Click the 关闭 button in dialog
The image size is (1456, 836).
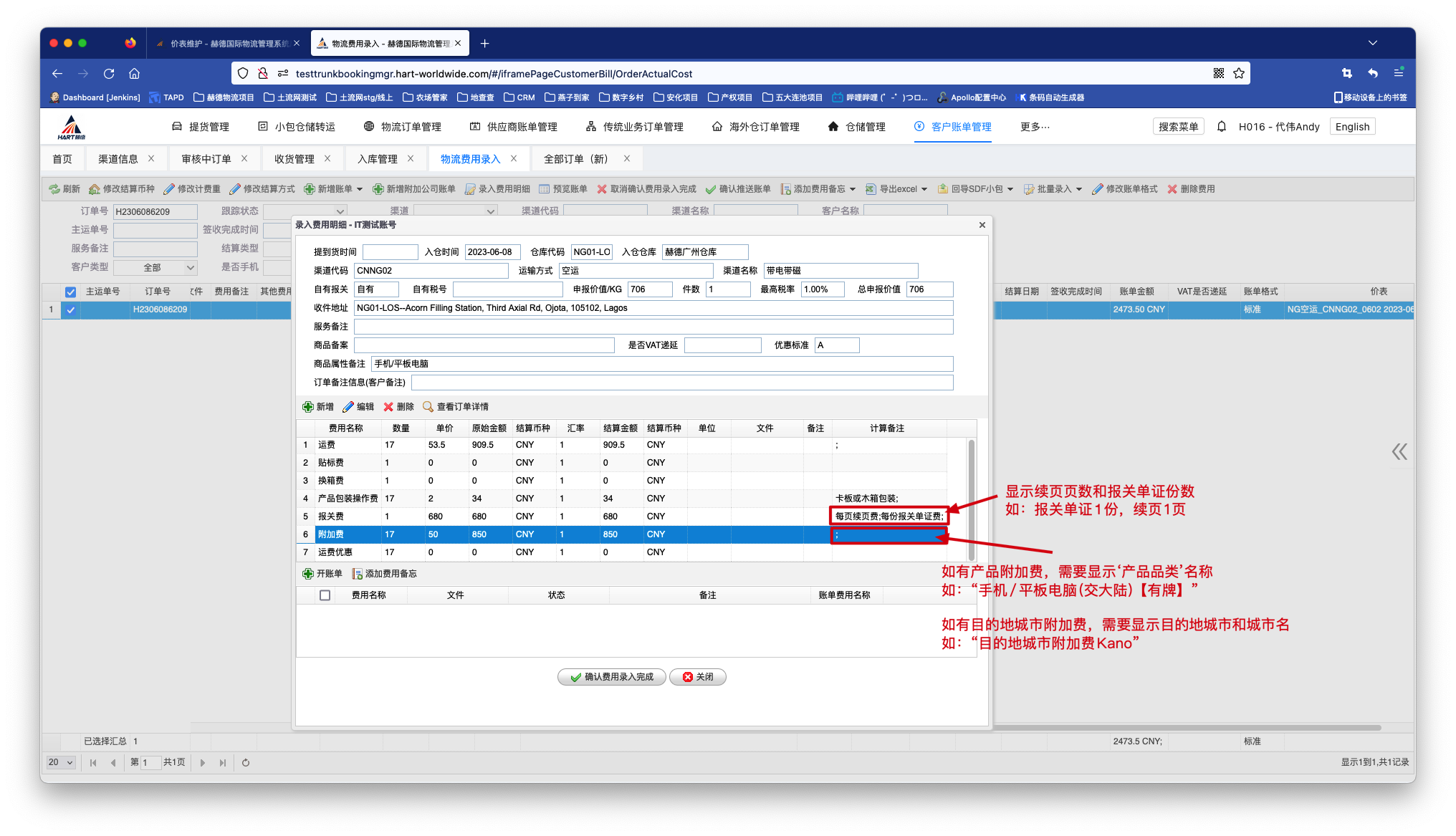point(697,677)
